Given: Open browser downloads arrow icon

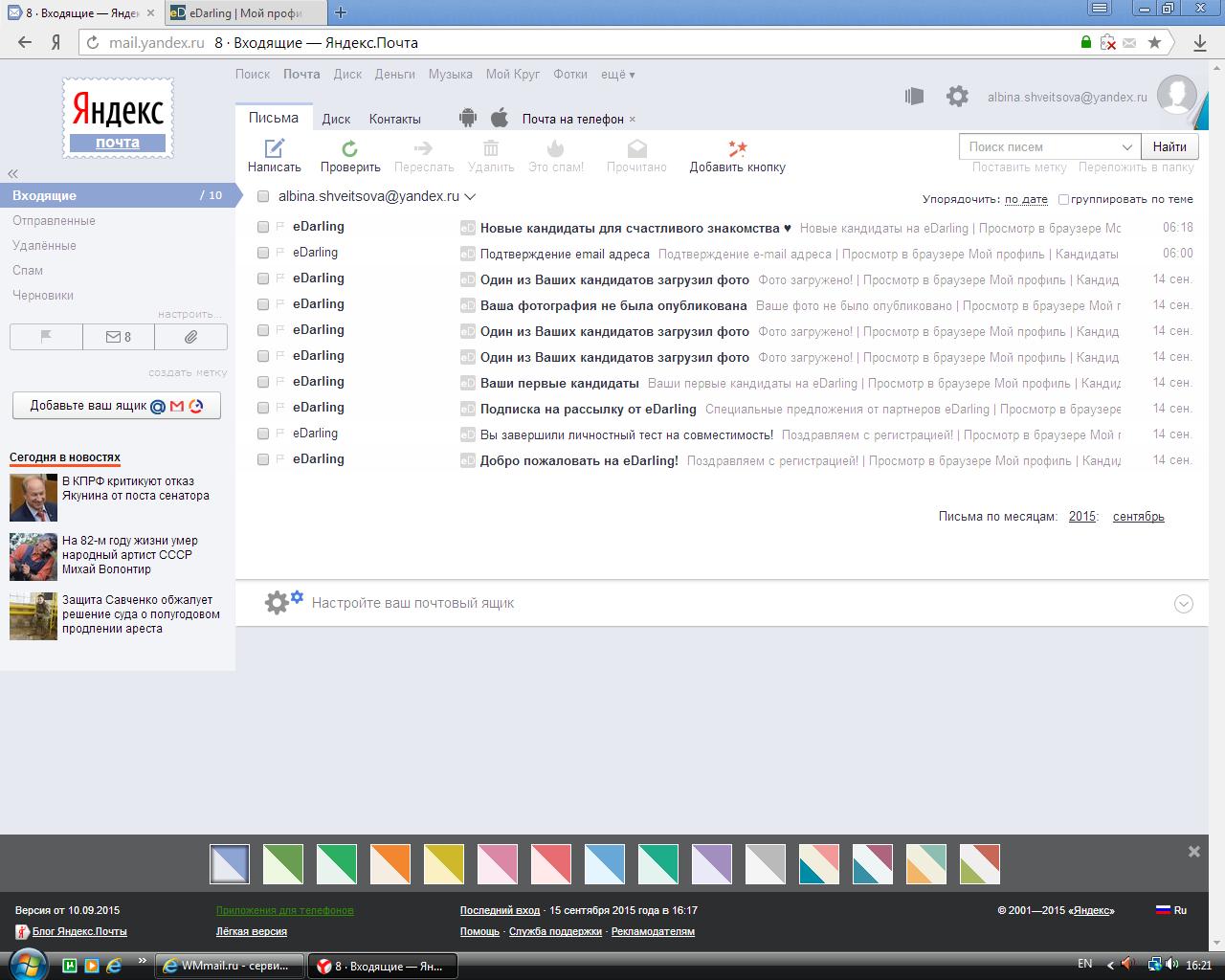Looking at the screenshot, I should (x=1200, y=42).
